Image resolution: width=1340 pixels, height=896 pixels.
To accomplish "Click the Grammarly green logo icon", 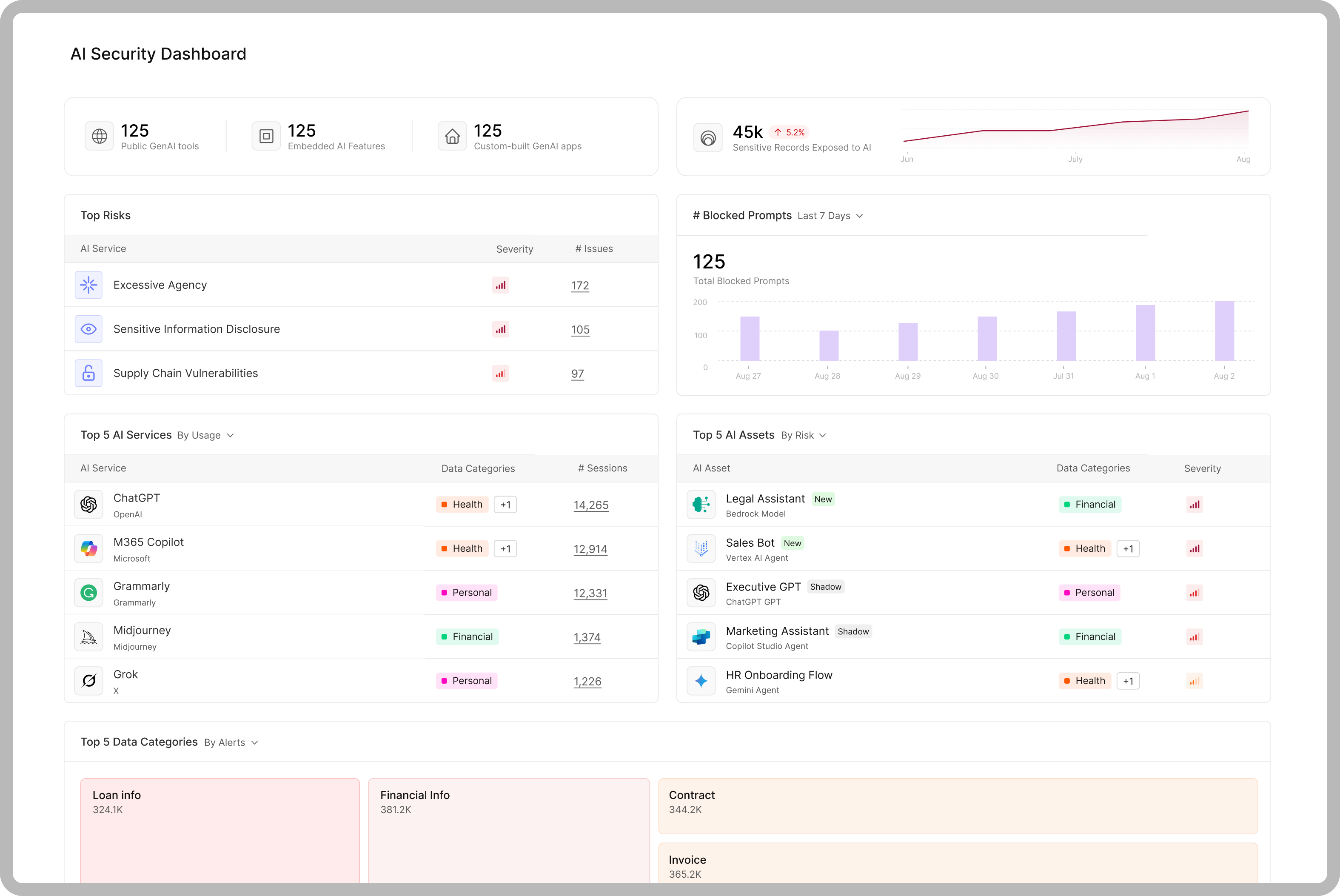I will coord(88,593).
